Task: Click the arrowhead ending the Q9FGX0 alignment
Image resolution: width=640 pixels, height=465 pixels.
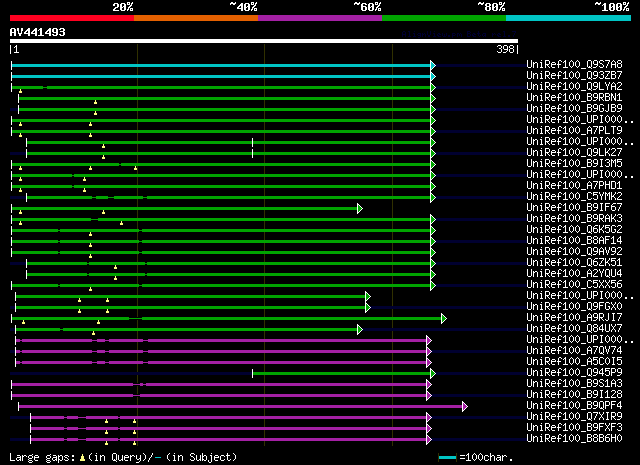Action: click(368, 307)
